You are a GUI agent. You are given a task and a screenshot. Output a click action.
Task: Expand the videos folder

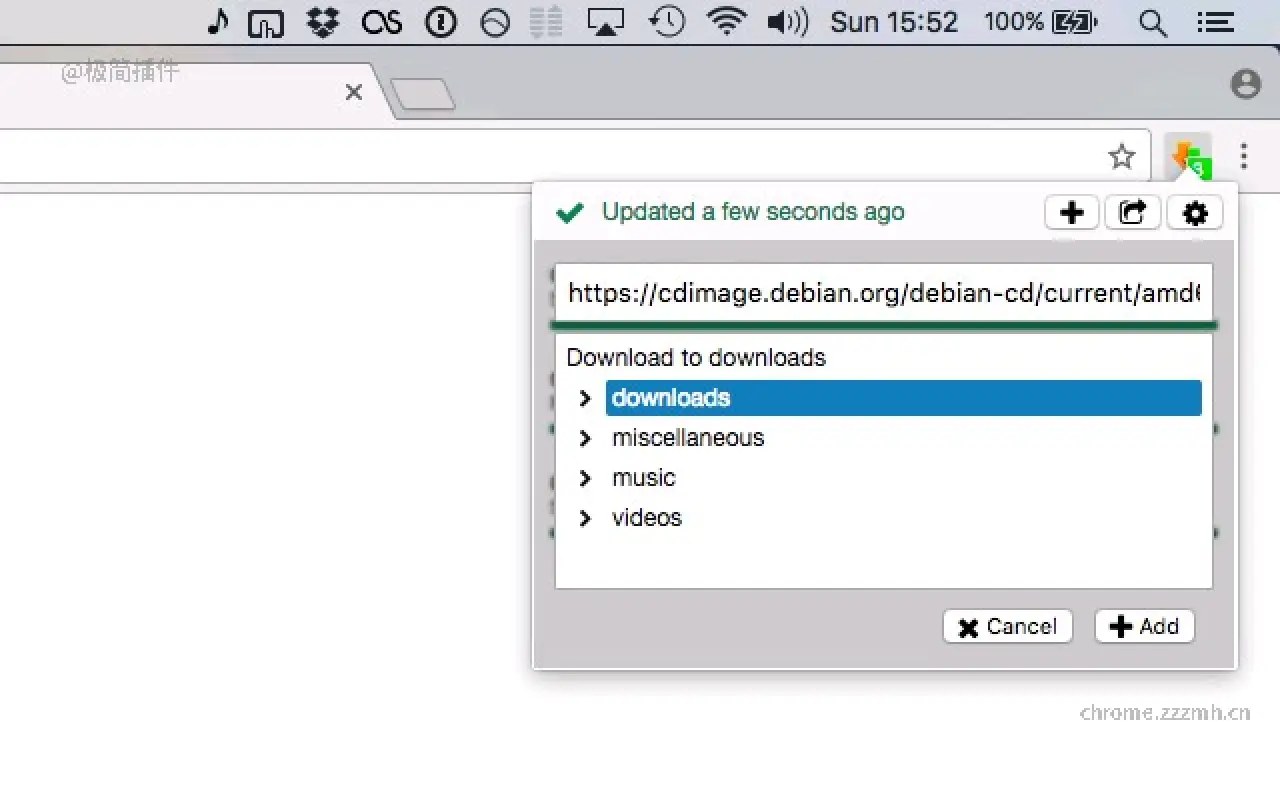pos(585,518)
